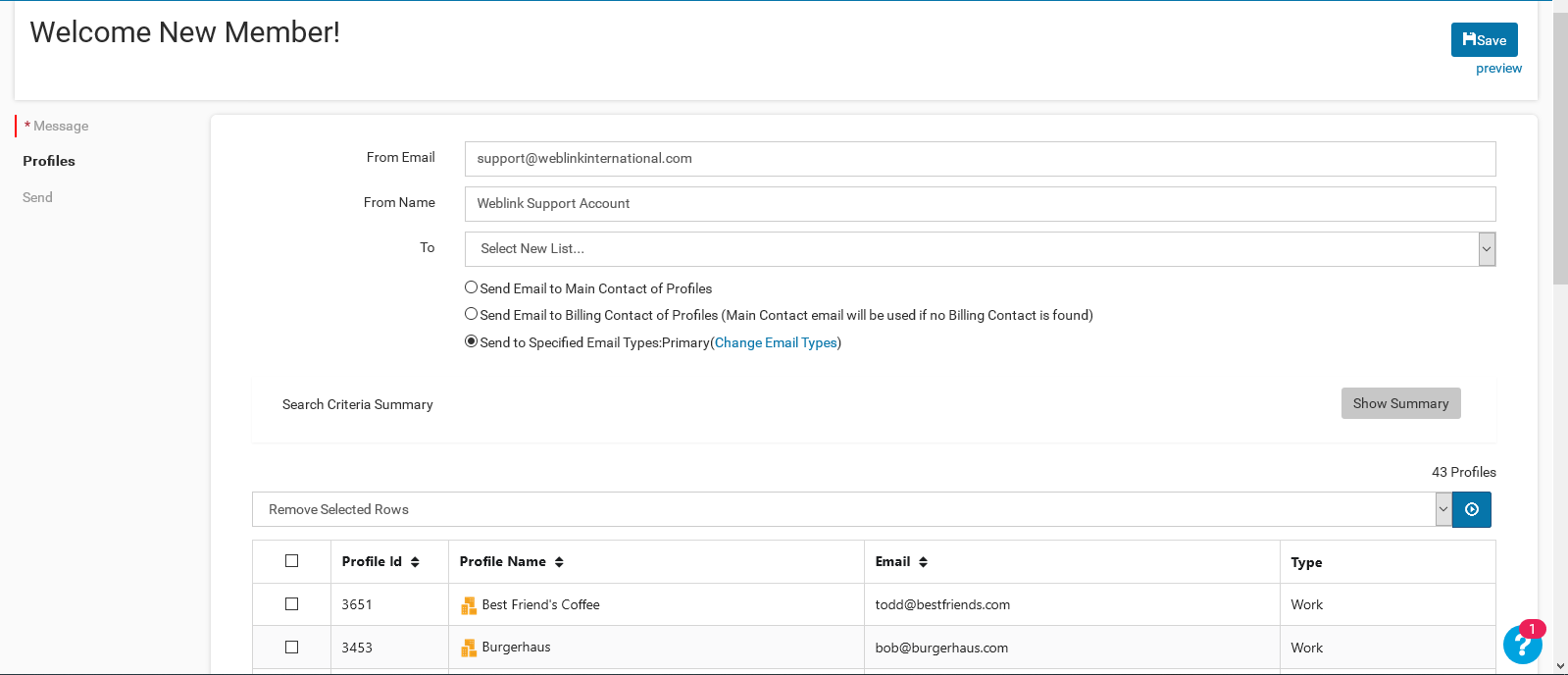Screen dimensions: 1568x675
Task: Edit the From Email field
Action: pos(980,159)
